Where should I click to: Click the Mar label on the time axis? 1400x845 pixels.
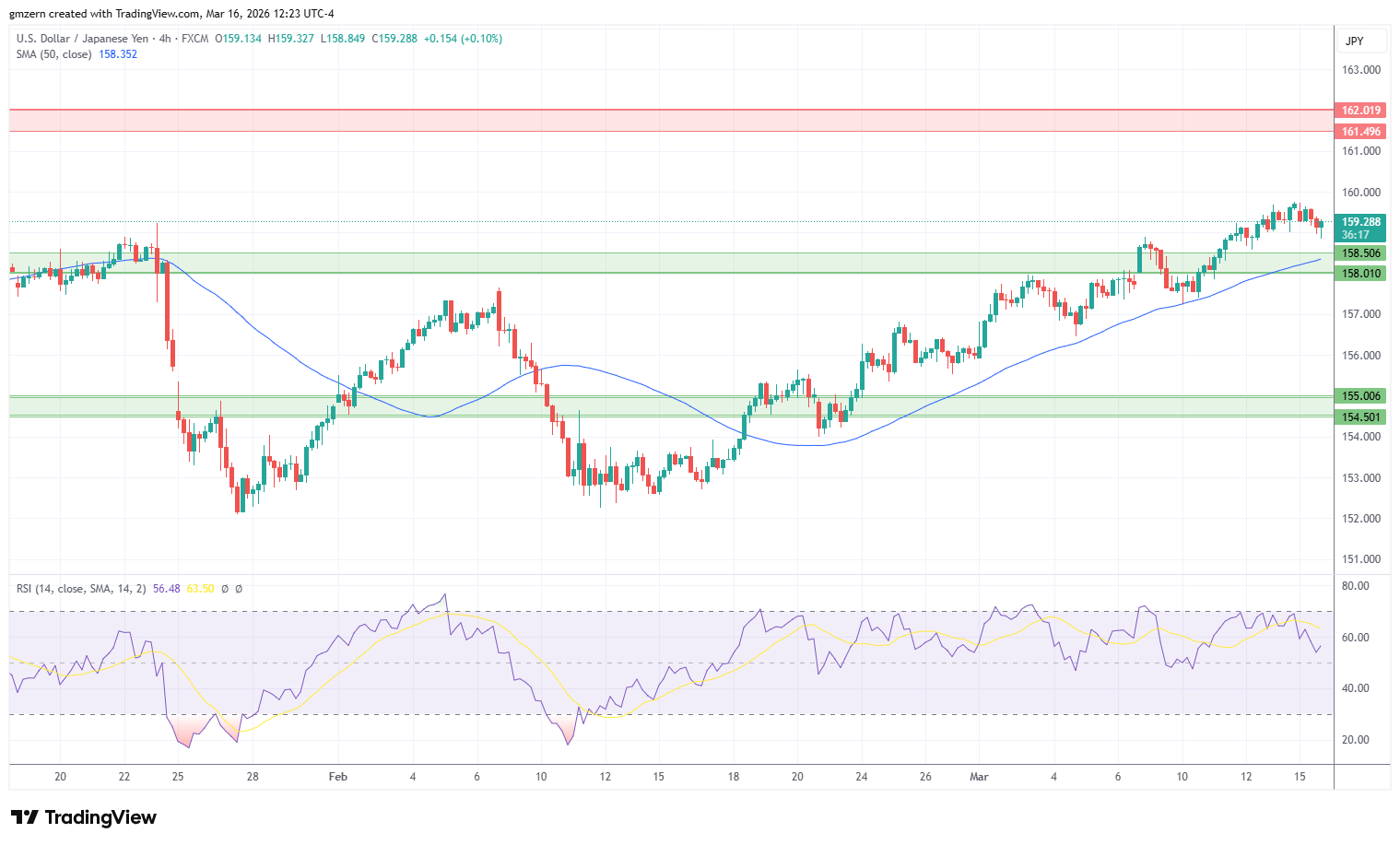point(979,777)
